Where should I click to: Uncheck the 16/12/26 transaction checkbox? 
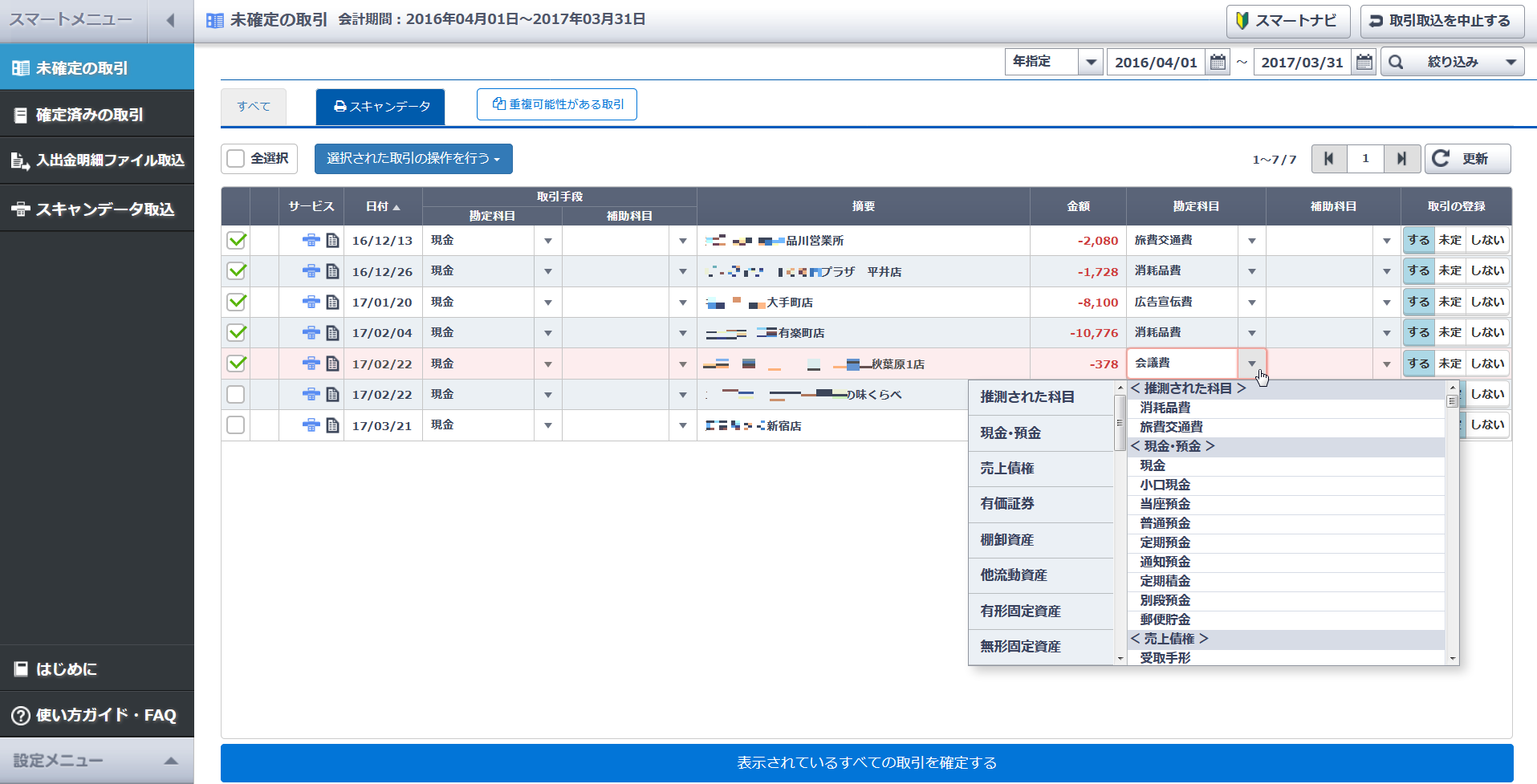pos(236,271)
